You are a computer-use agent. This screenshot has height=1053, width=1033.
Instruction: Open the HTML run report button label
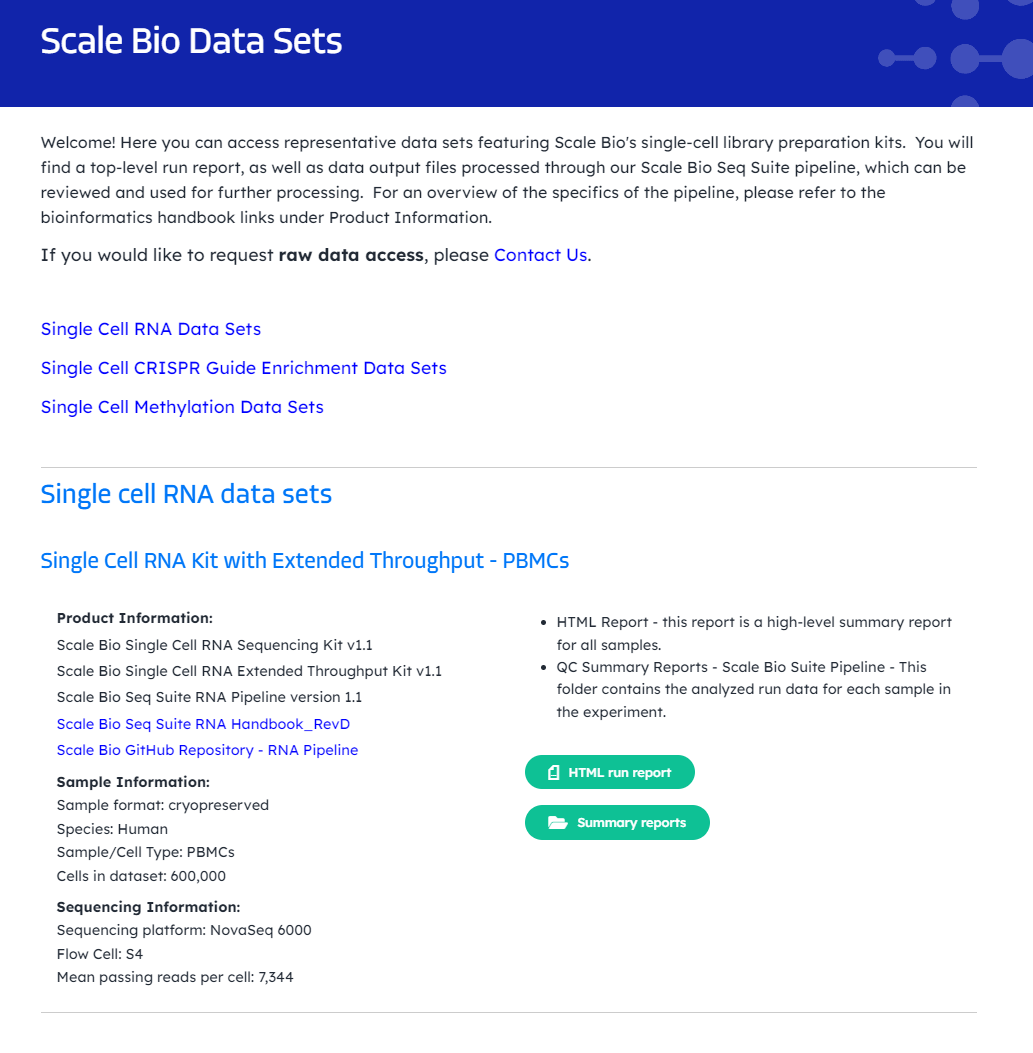click(x=619, y=773)
